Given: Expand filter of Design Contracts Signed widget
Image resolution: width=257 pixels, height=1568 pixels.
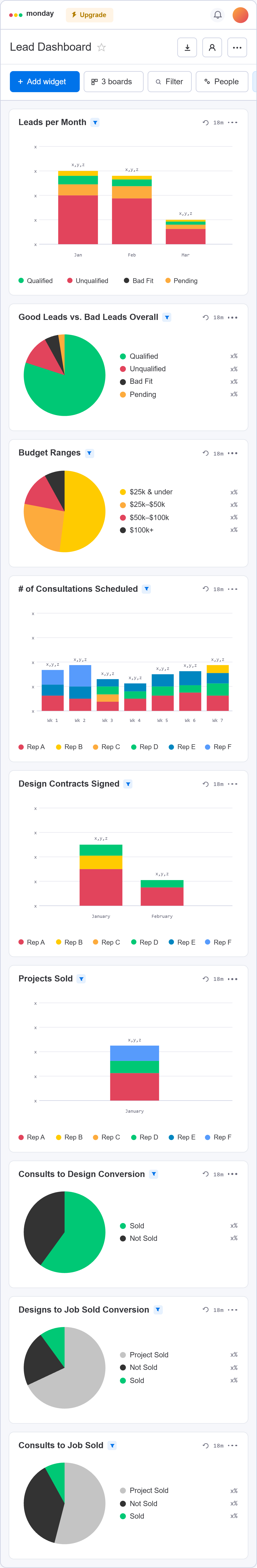Looking at the screenshot, I should pos(128,784).
